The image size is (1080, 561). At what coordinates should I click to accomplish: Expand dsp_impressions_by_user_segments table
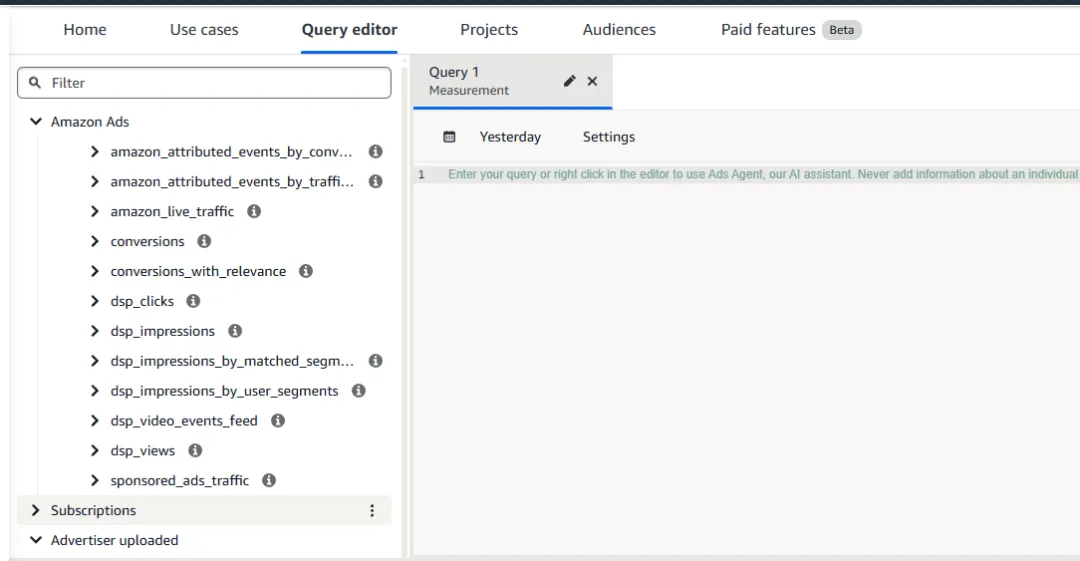point(95,391)
